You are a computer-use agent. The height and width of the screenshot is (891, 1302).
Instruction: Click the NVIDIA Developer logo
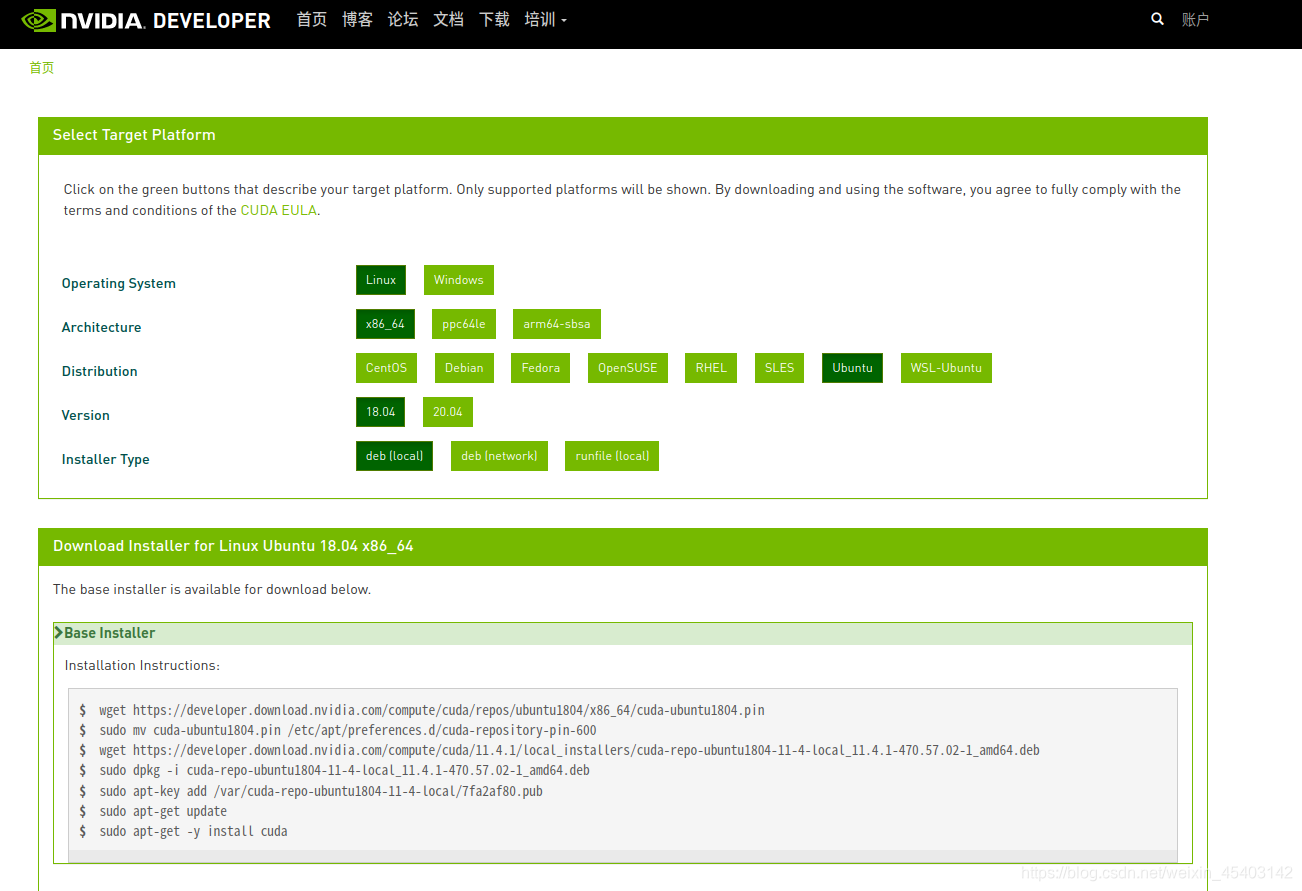click(146, 20)
